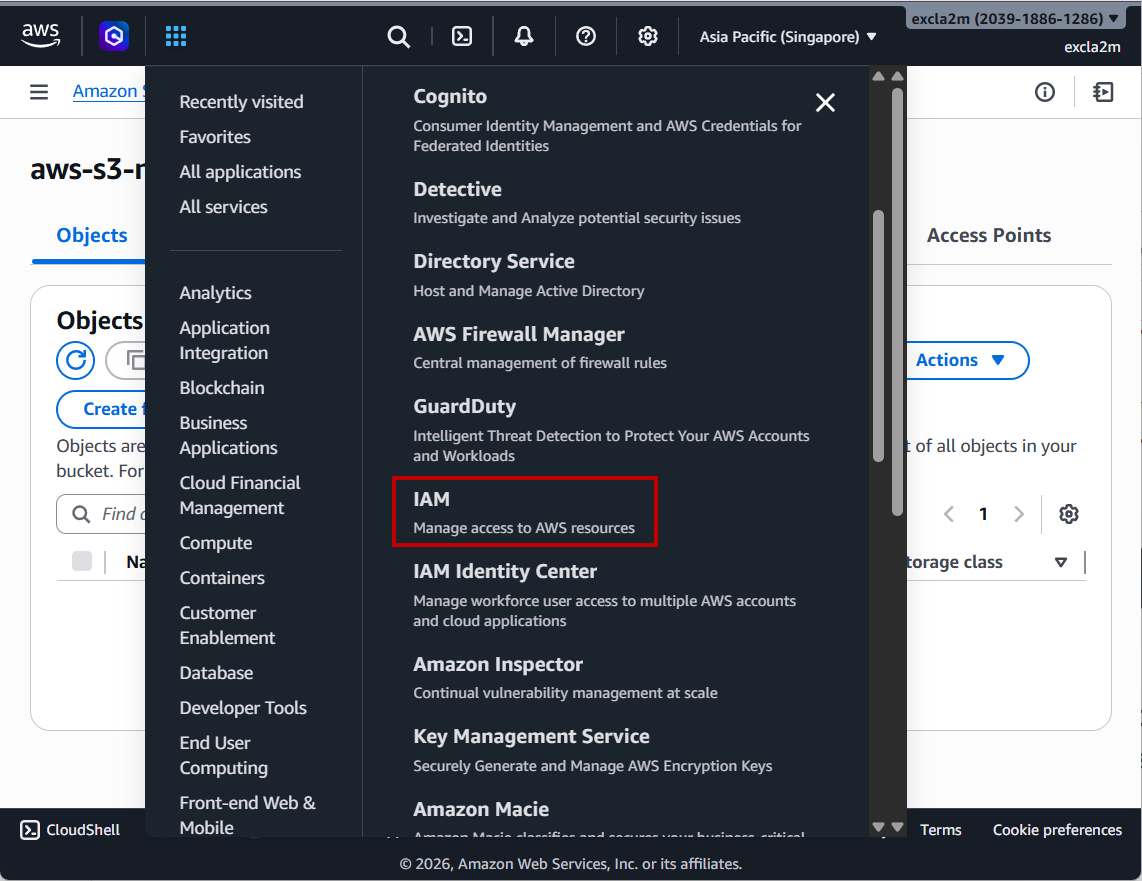The width and height of the screenshot is (1142, 881).
Task: Close the services menu with X
Action: tap(825, 102)
